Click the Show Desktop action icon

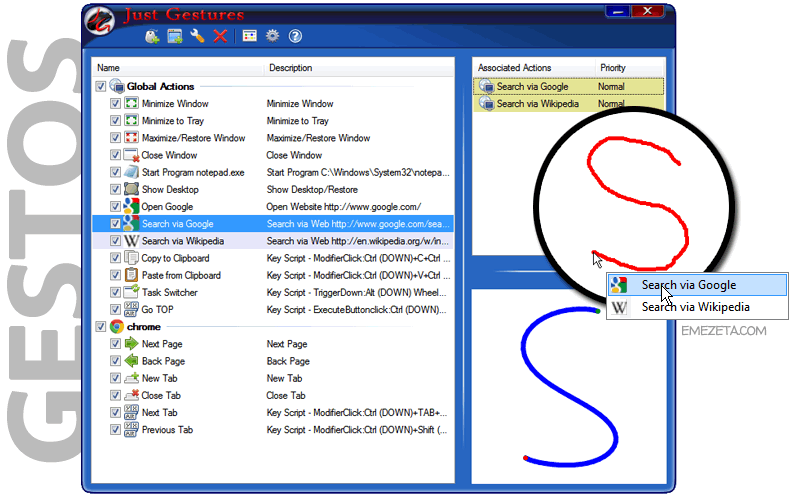pos(132,189)
